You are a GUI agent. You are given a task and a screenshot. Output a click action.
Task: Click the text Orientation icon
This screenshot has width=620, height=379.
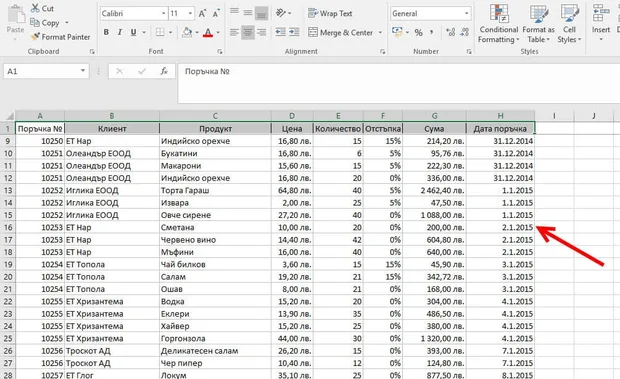(281, 13)
